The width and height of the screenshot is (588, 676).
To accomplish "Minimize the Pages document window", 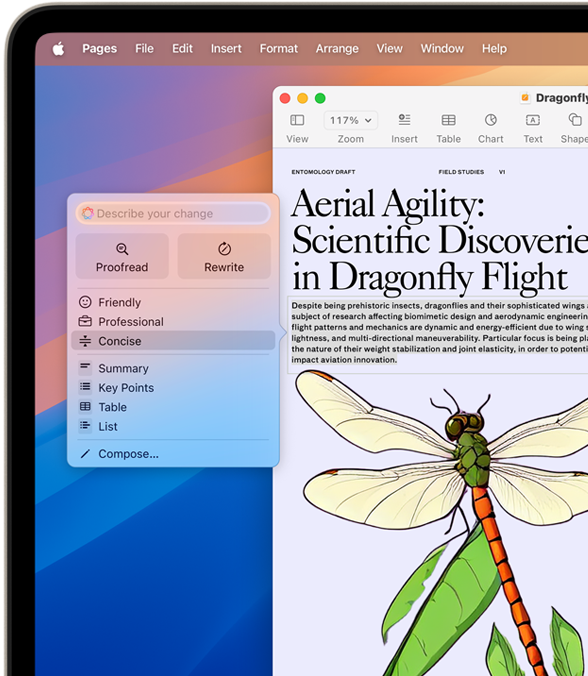I will 303,98.
